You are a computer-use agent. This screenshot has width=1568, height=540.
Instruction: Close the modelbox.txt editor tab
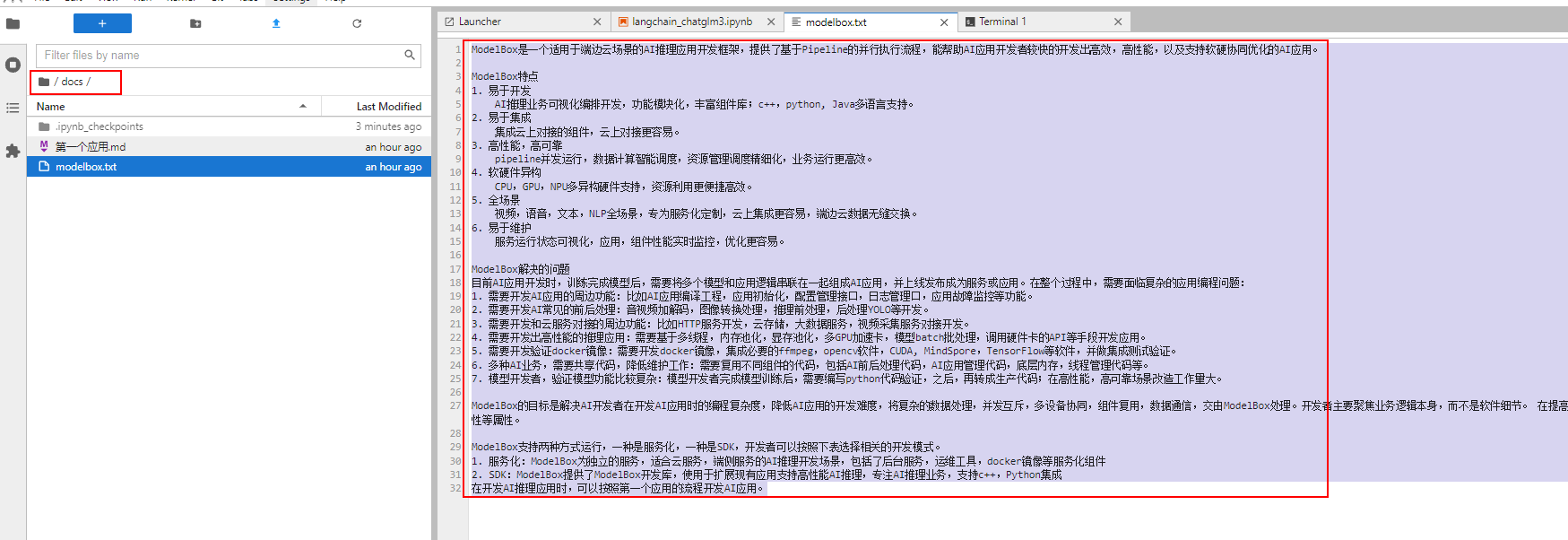(x=944, y=22)
